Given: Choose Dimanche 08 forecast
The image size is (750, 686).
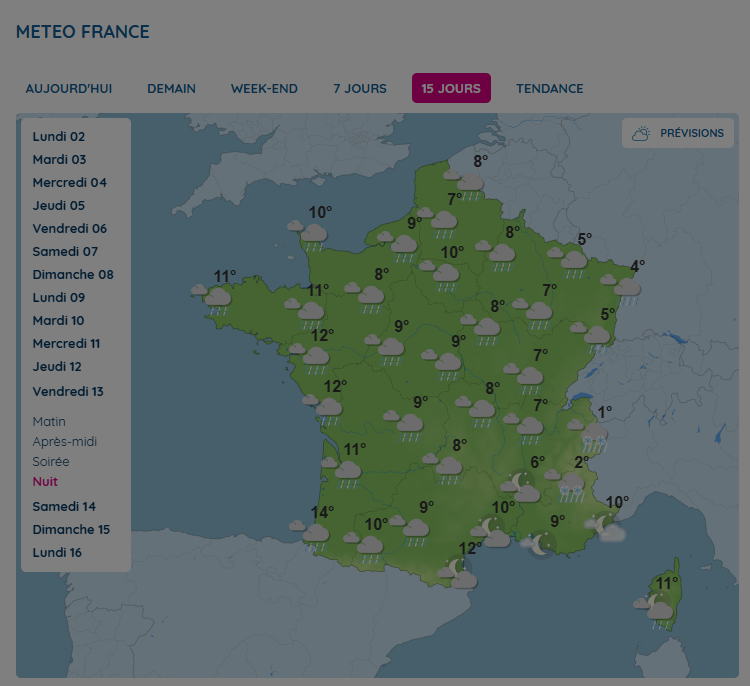Looking at the screenshot, I should tap(73, 274).
